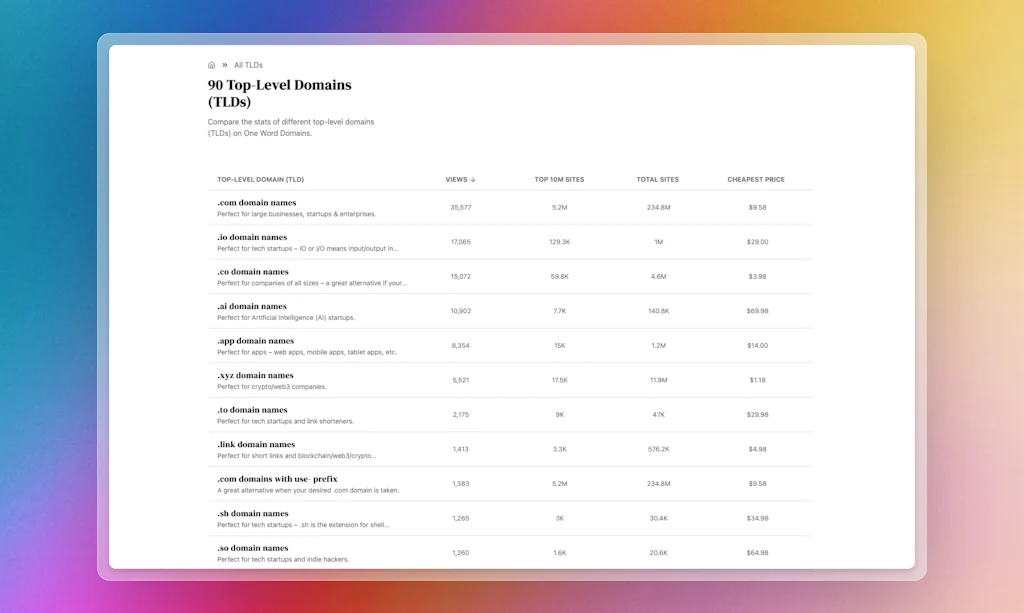Sort the table by CHEAPEST PRICE
This screenshot has height=613, width=1024.
756,179
